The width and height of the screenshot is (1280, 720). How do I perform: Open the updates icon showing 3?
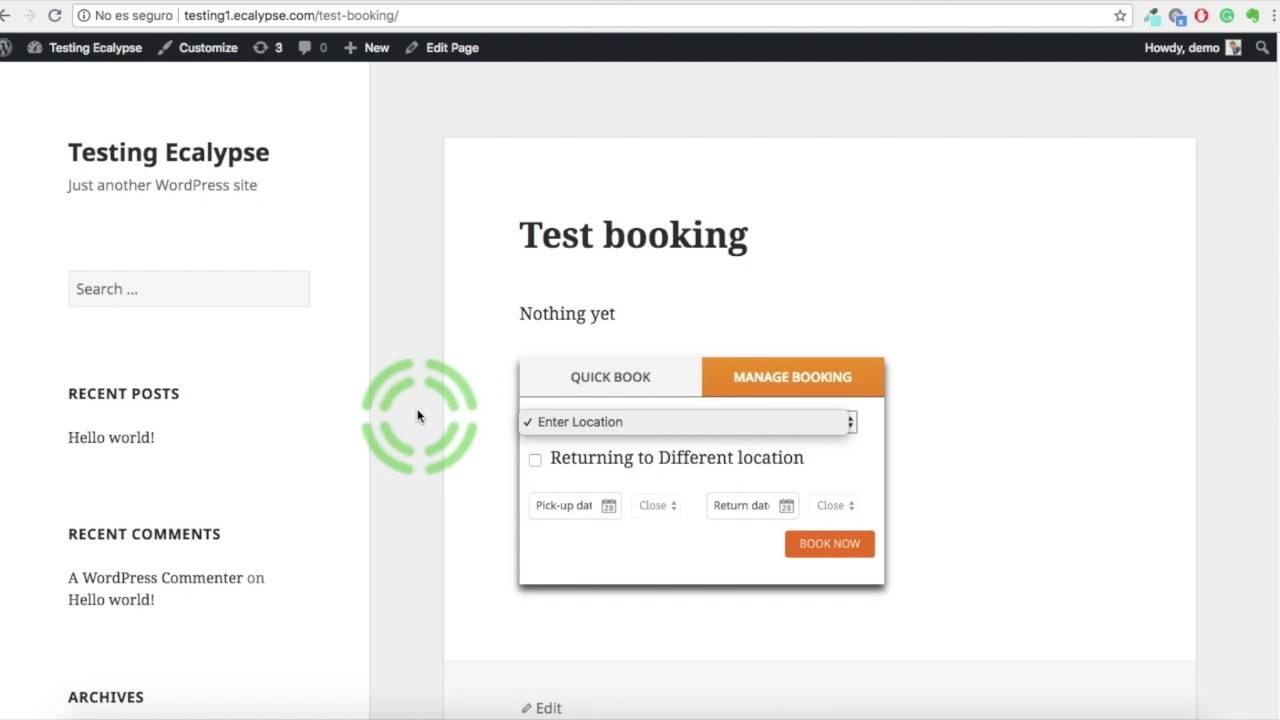coord(267,48)
